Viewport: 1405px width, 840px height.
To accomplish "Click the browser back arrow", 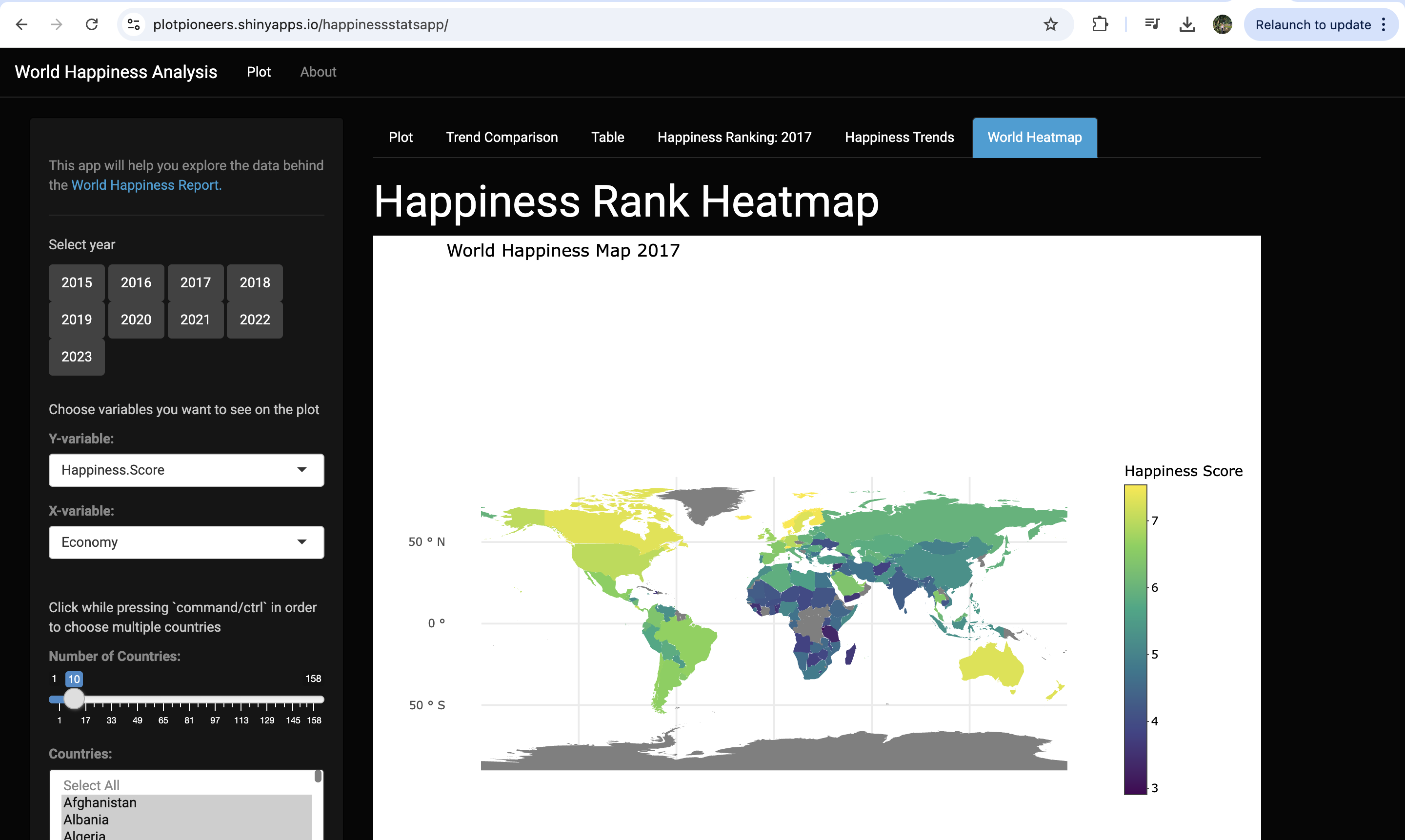I will (x=21, y=24).
